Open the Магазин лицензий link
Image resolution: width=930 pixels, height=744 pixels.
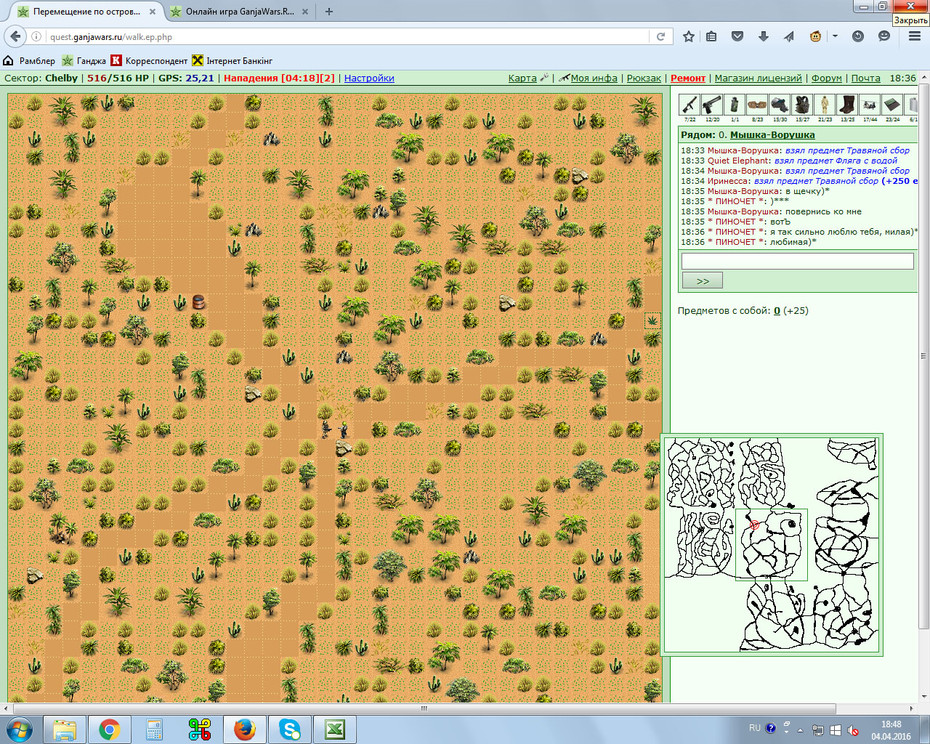(x=758, y=78)
